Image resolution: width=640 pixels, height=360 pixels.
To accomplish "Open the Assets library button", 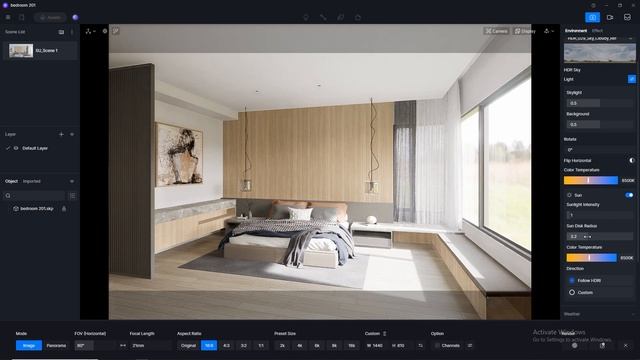I will 50,18.
